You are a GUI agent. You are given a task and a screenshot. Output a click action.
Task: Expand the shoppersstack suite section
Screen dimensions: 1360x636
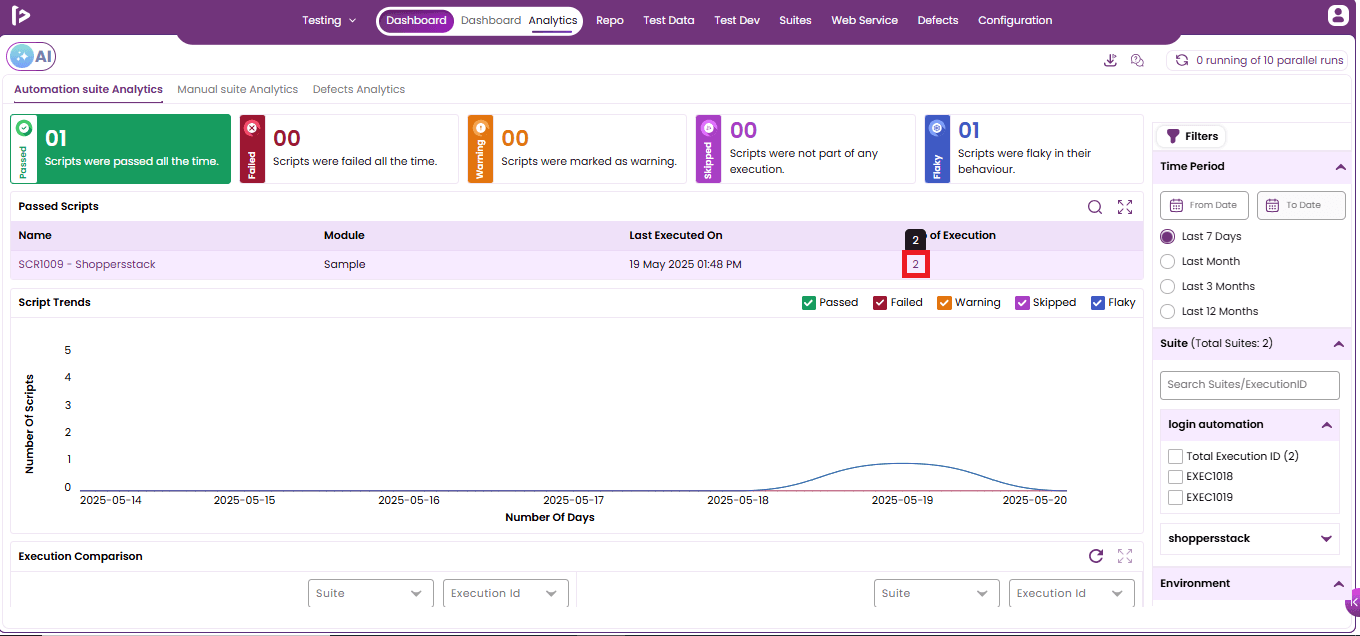pos(1326,539)
